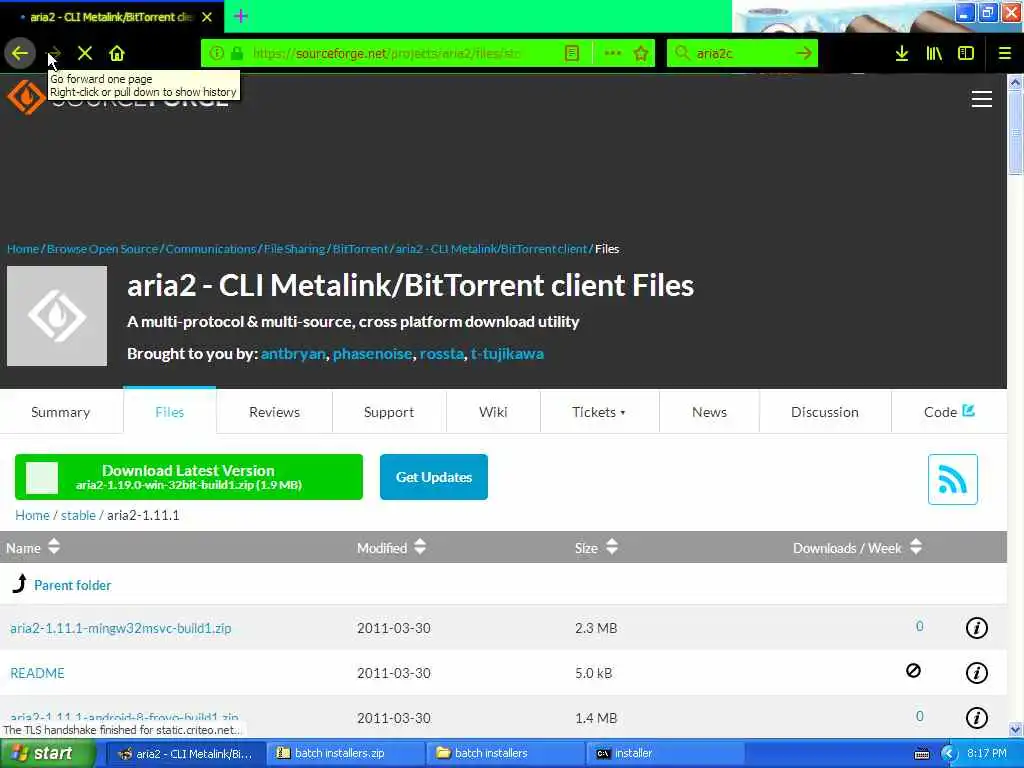Open the library bookshelf icon
This screenshot has height=768, width=1024.
[x=934, y=53]
